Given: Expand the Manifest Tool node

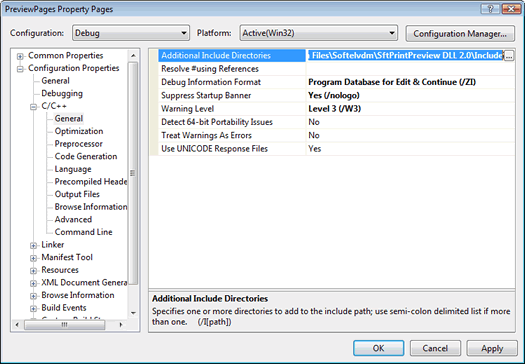Looking at the screenshot, I should pos(33,258).
